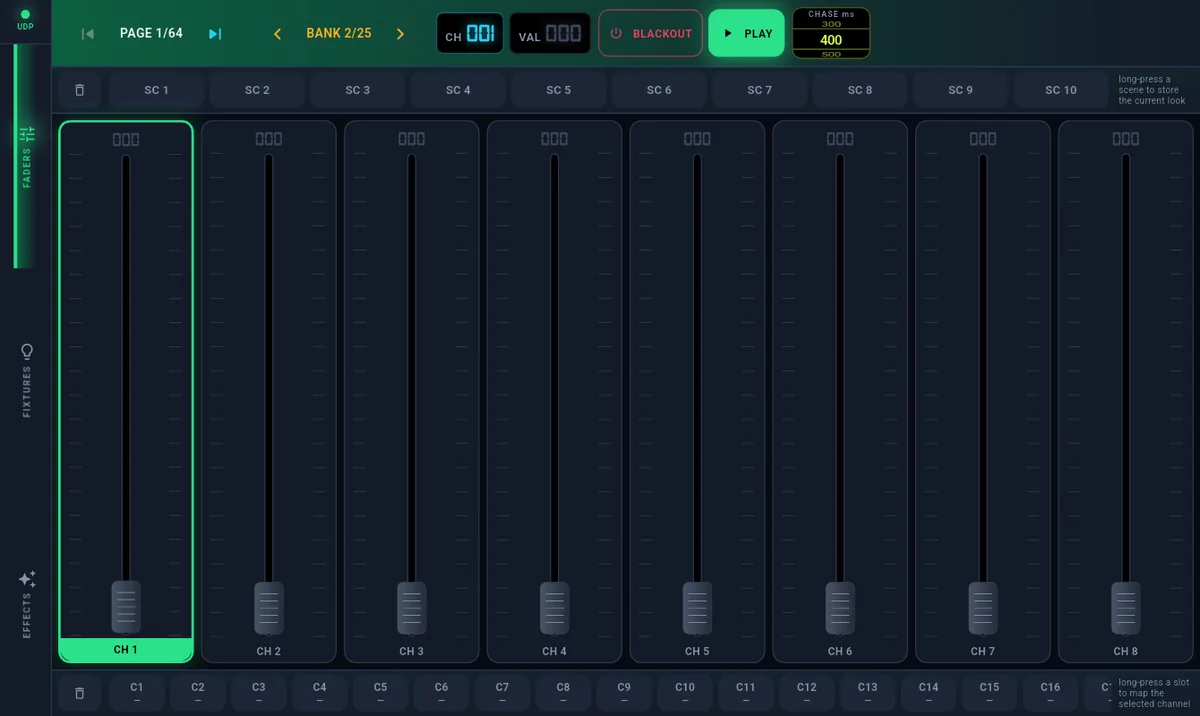Select the CH 6 channel label
The height and width of the screenshot is (716, 1200).
tap(840, 651)
